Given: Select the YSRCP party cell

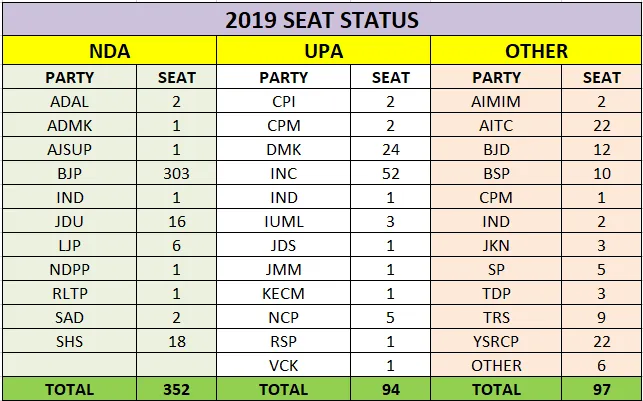Looking at the screenshot, I should point(497,341).
